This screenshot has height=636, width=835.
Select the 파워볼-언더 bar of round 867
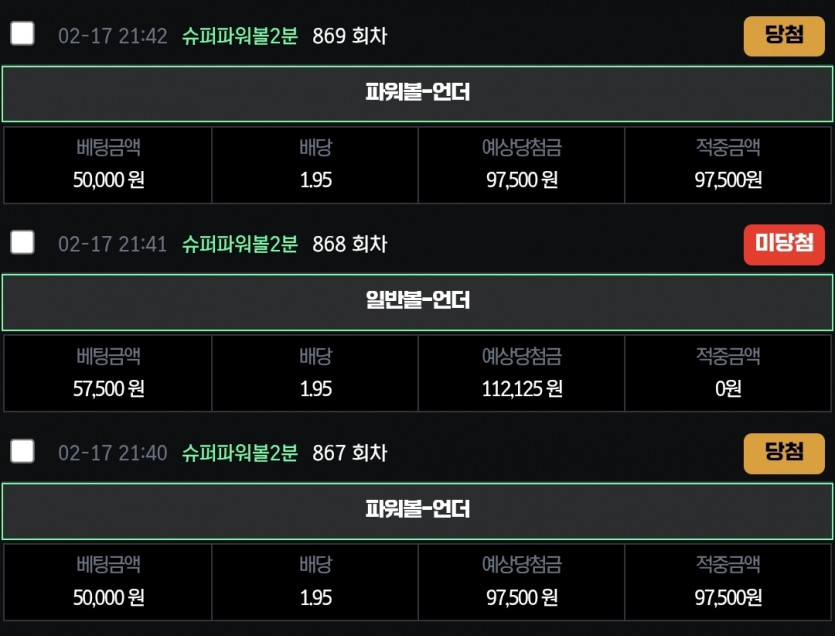point(418,511)
